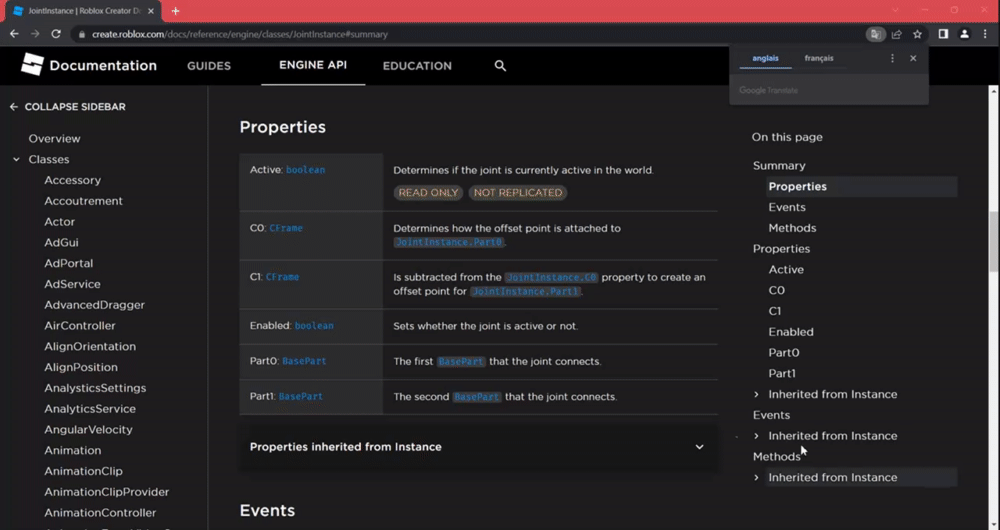
Task: Open the AlignOrientation class page
Action: [90, 346]
